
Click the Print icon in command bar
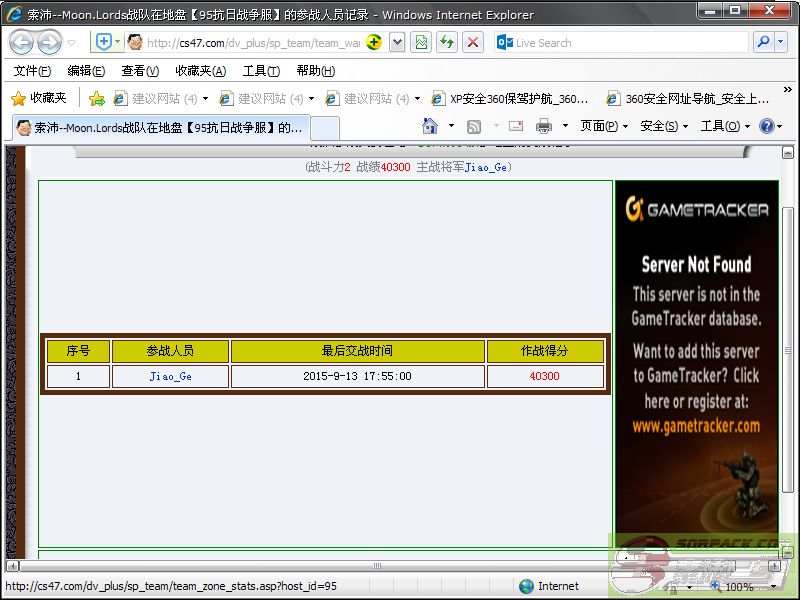pos(544,126)
